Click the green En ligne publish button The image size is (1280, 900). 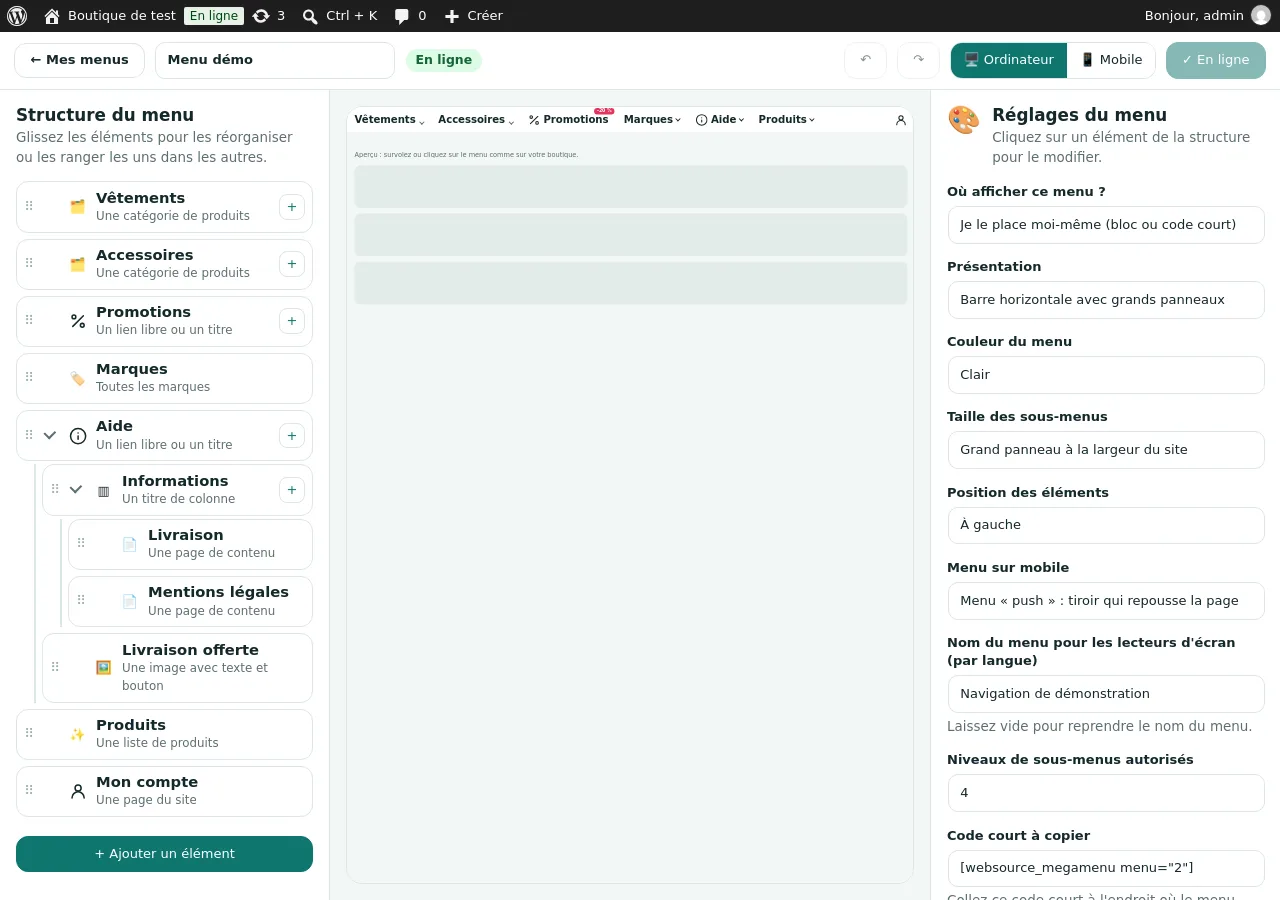1216,60
